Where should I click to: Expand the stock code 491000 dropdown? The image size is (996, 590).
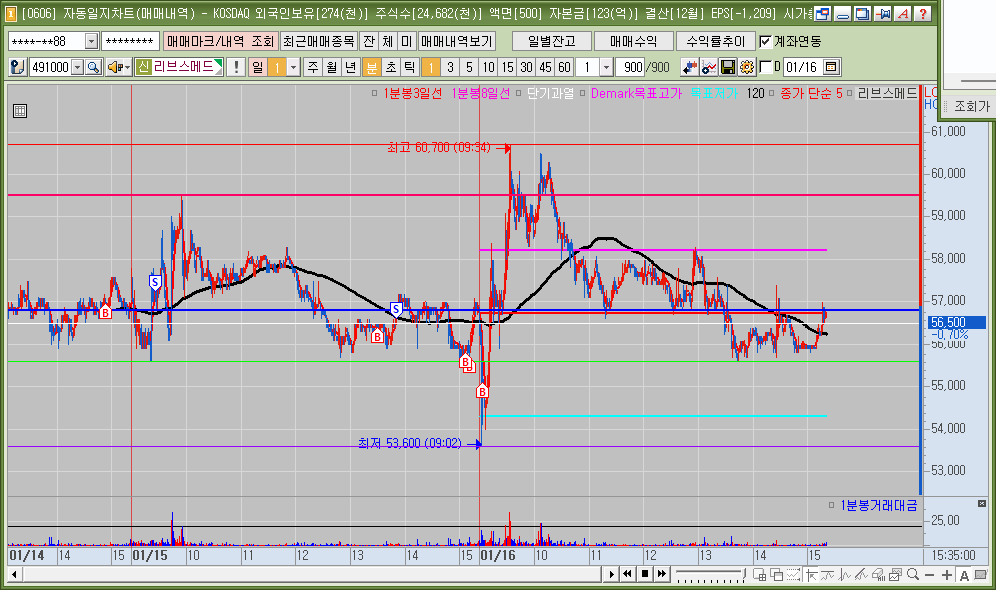(x=77, y=67)
